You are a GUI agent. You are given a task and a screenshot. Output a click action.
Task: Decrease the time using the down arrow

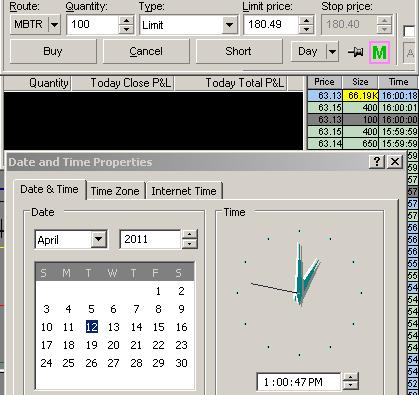coord(350,385)
